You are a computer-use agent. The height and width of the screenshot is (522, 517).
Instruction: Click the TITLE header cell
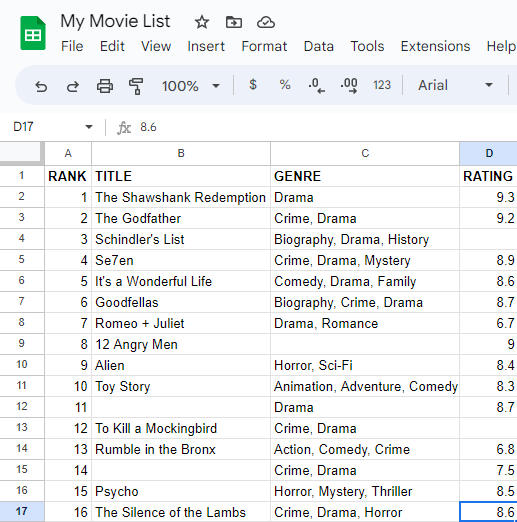click(x=181, y=176)
